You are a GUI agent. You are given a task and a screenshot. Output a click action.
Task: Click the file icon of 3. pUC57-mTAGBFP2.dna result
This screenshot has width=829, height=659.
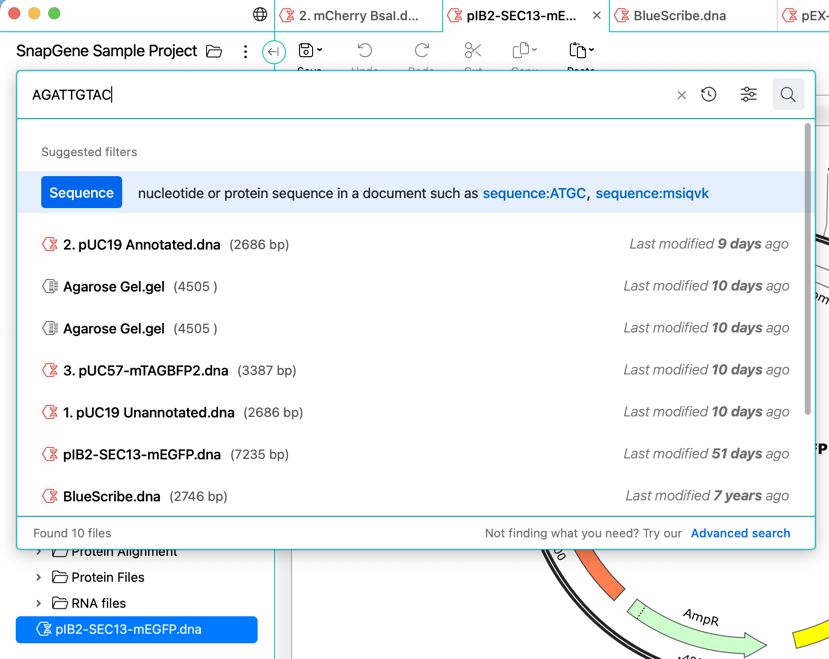tap(50, 370)
